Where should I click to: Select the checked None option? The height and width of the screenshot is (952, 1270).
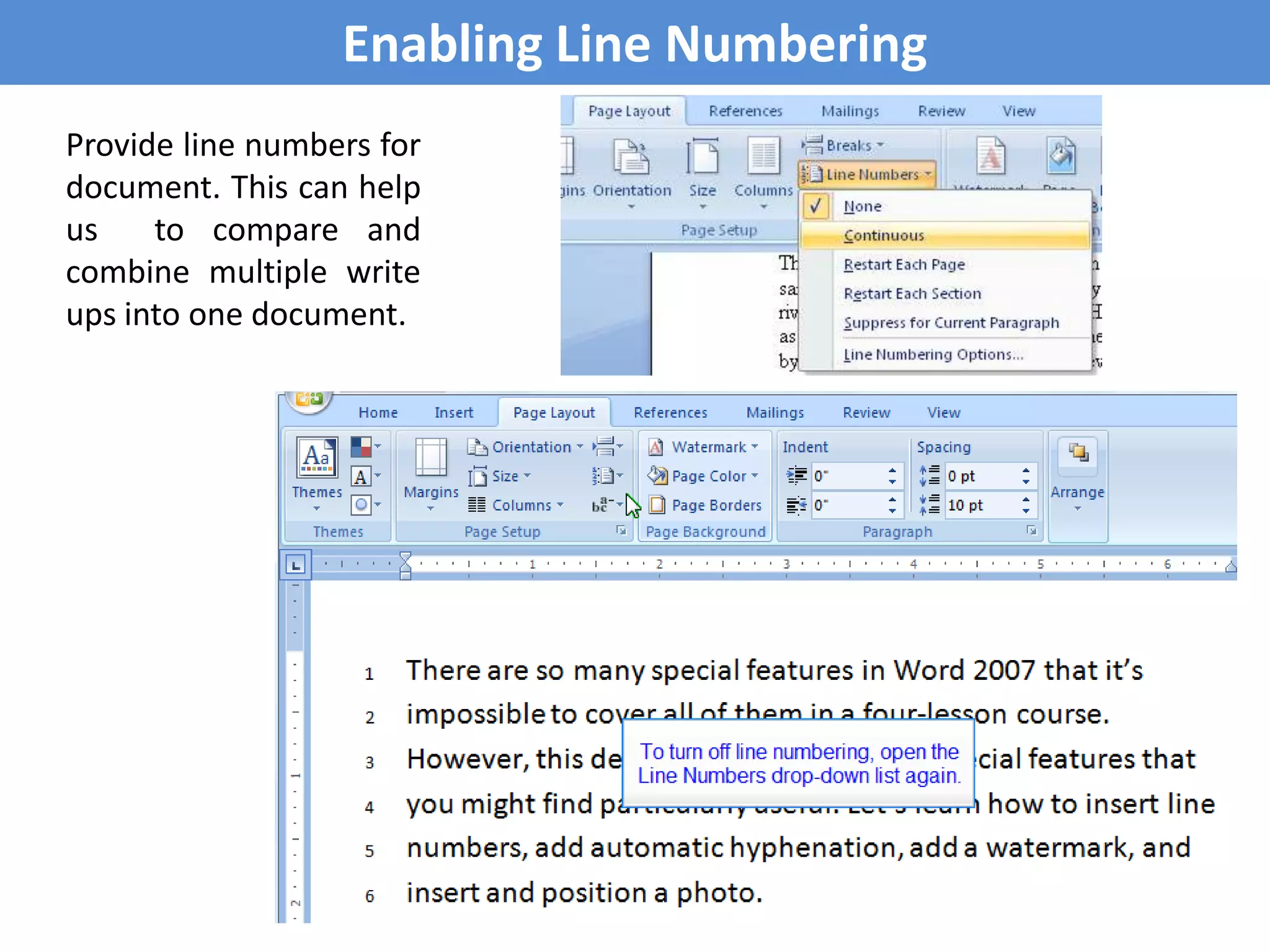tap(945, 206)
